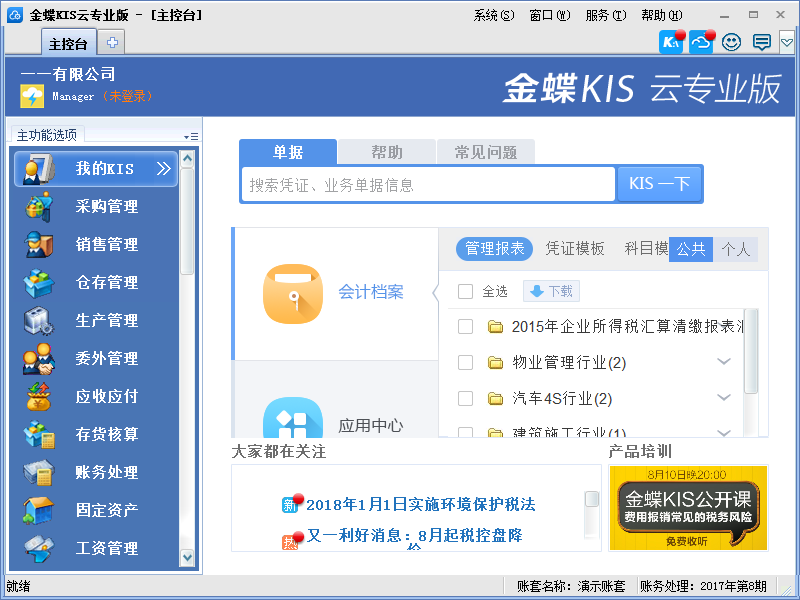Click the sidebar vertical scrollbar thumb
This screenshot has width=800, height=600.
(187, 221)
